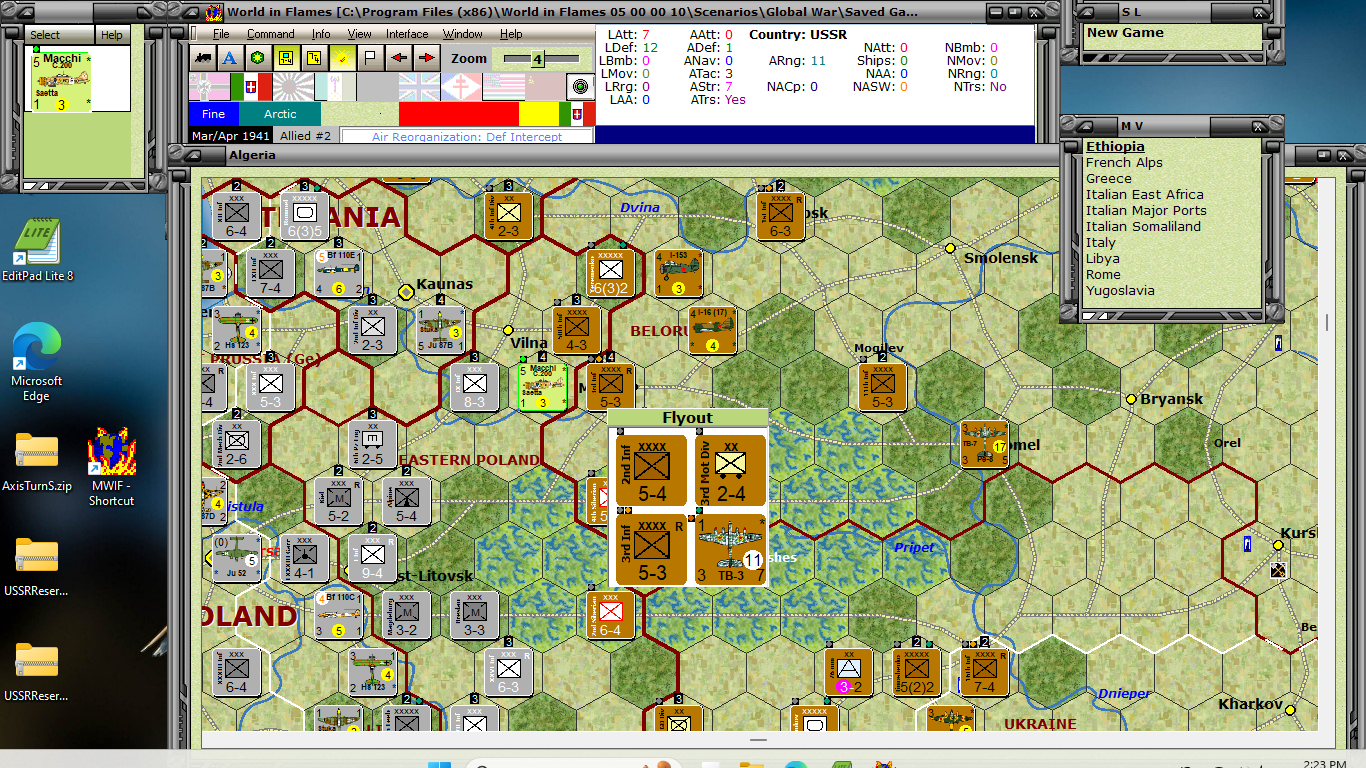
Task: Open the AxisTurnS.zip desktop file
Action: click(37, 461)
